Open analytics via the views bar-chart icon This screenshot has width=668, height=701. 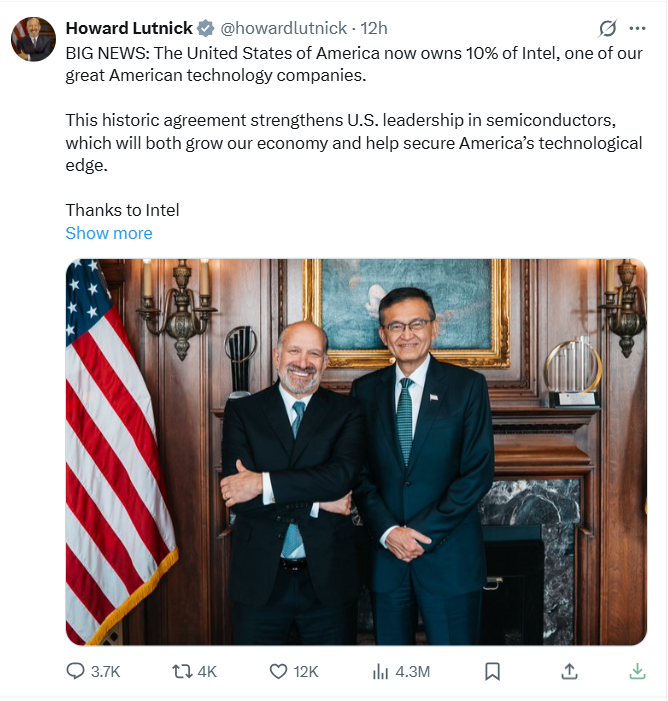click(380, 671)
